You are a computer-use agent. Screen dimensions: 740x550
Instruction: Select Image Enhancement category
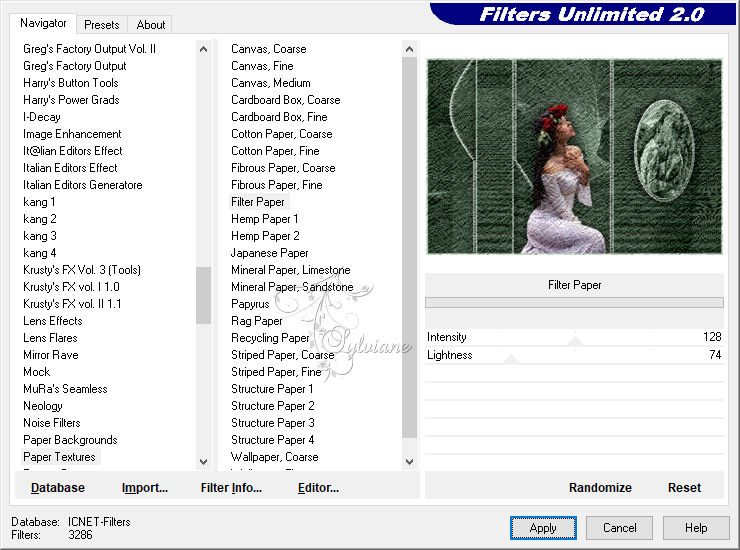[x=72, y=134]
